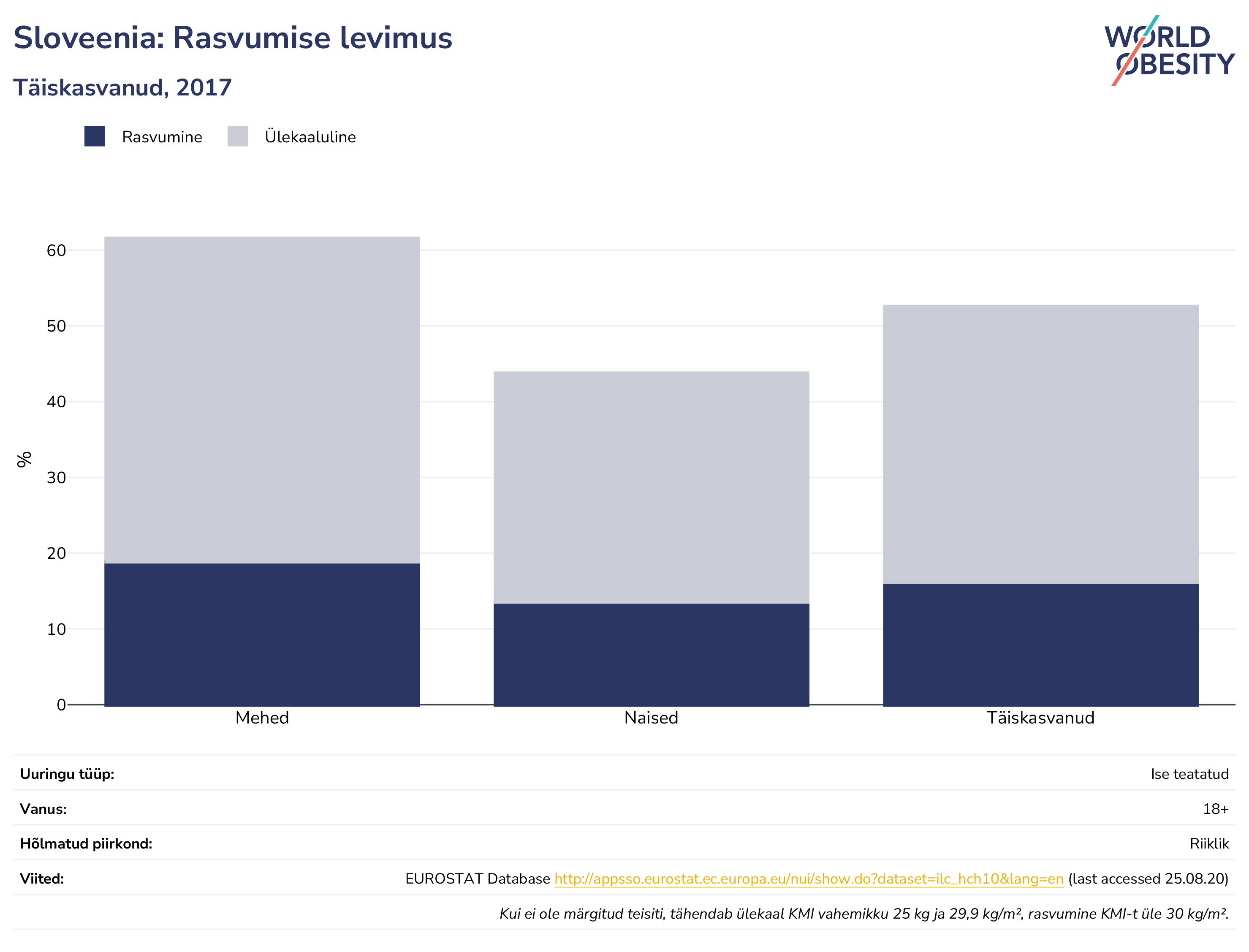Click the Naised overweight grey bar segment
This screenshot has width=1249, height=952.
click(651, 487)
